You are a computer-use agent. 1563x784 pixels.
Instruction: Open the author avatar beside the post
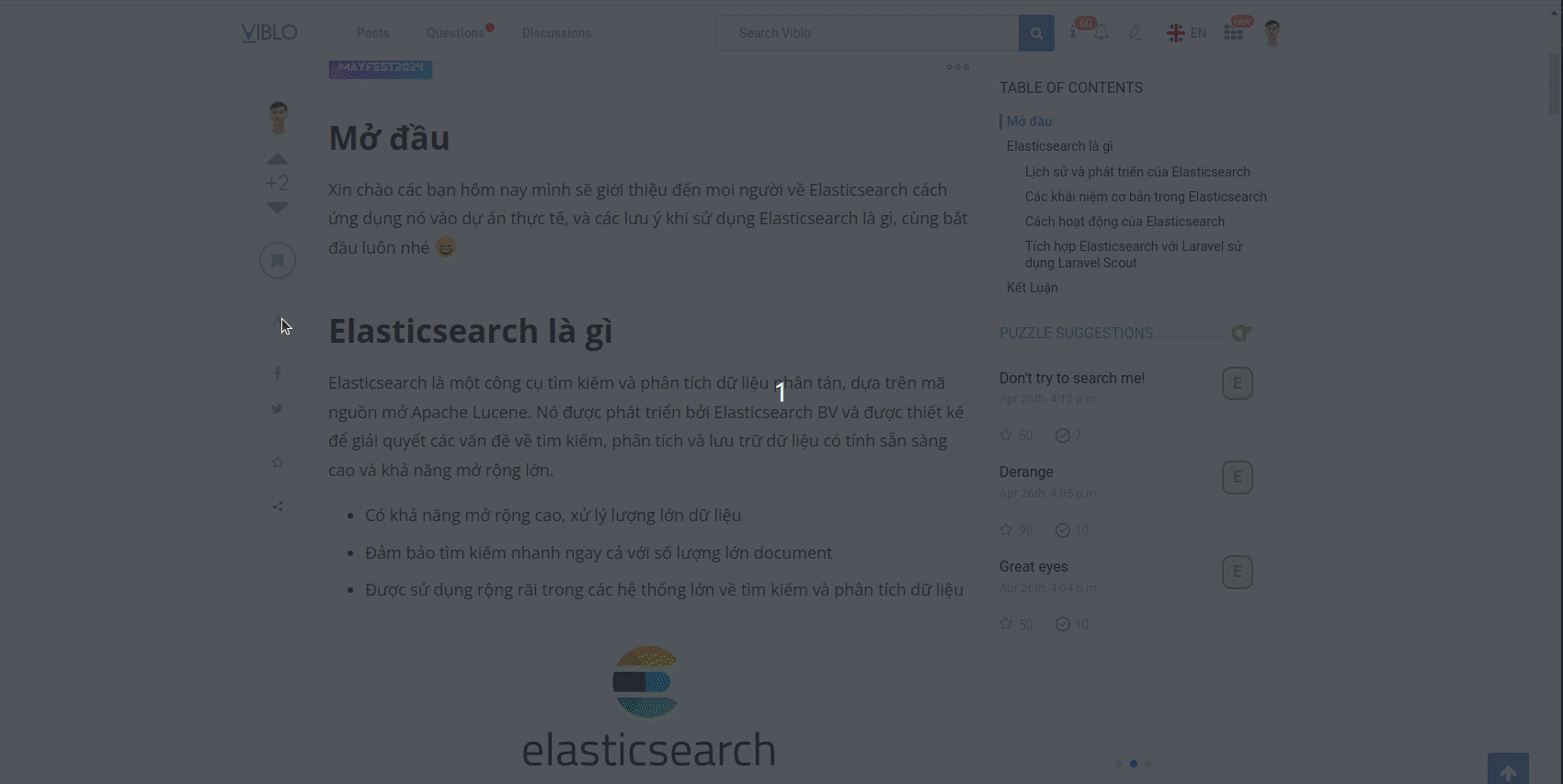click(278, 118)
